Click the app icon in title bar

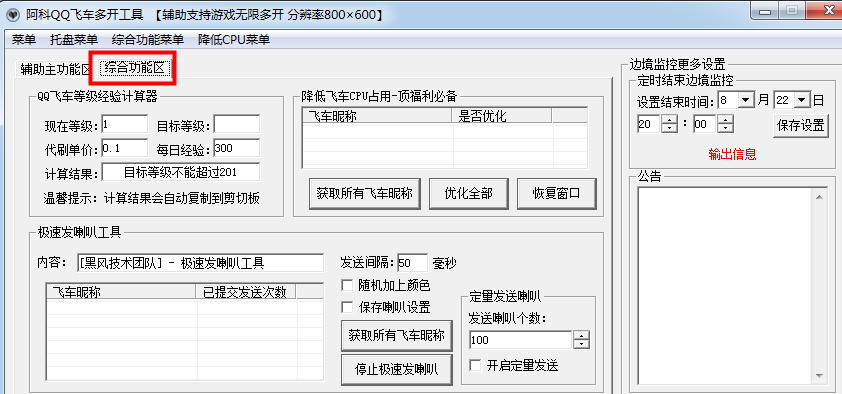pos(12,14)
